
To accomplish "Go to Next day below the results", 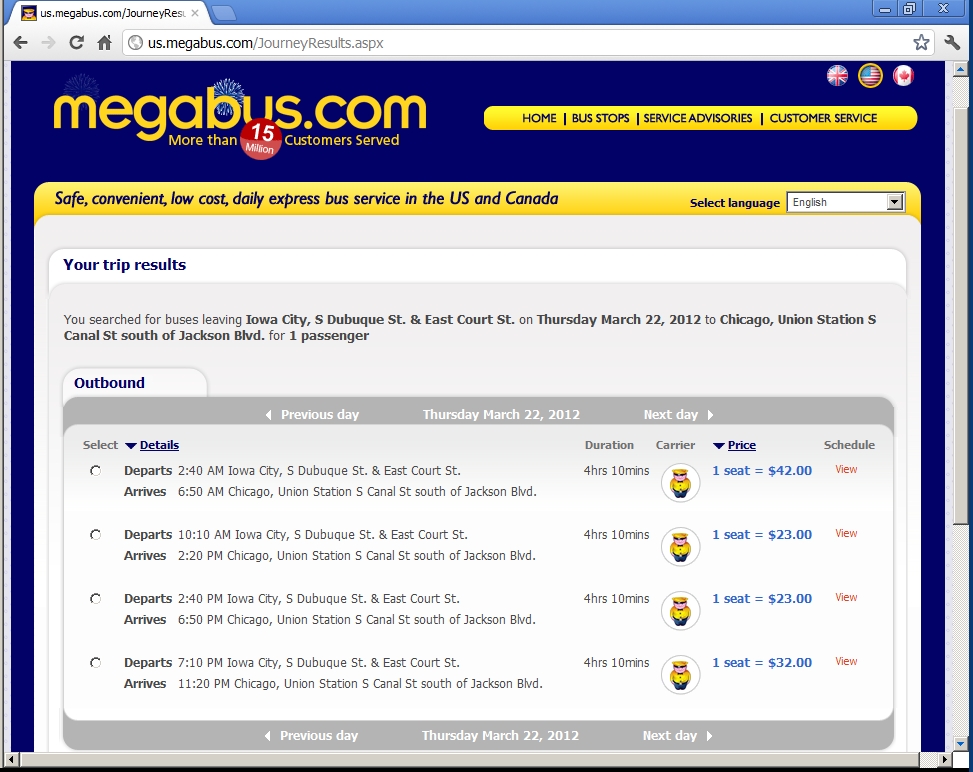I will [677, 735].
